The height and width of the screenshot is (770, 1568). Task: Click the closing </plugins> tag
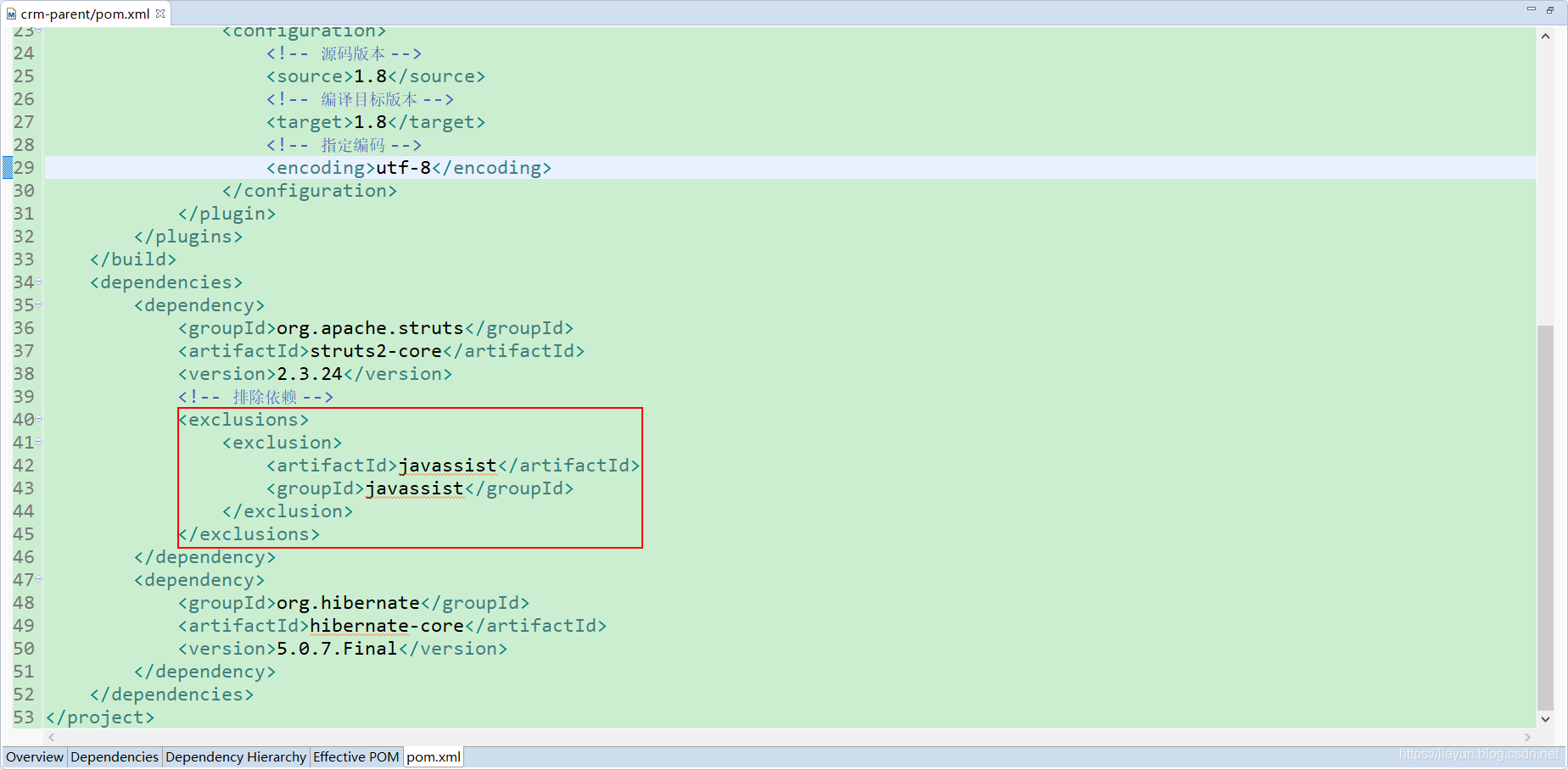coord(188,237)
